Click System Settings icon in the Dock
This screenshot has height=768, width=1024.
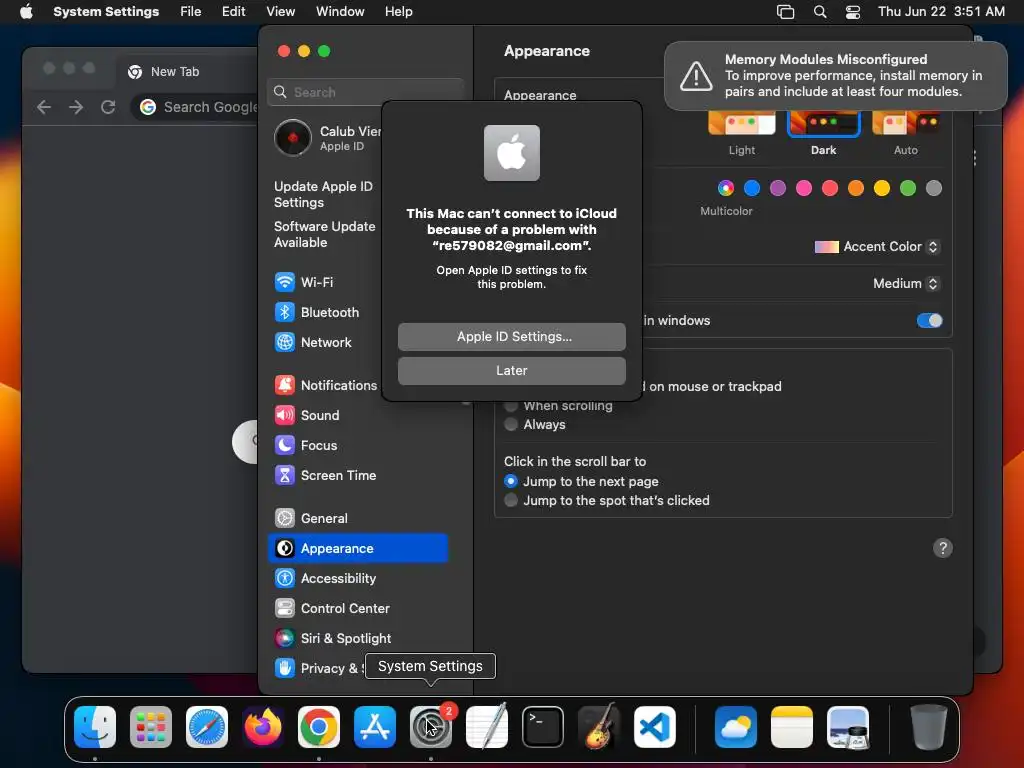point(431,727)
